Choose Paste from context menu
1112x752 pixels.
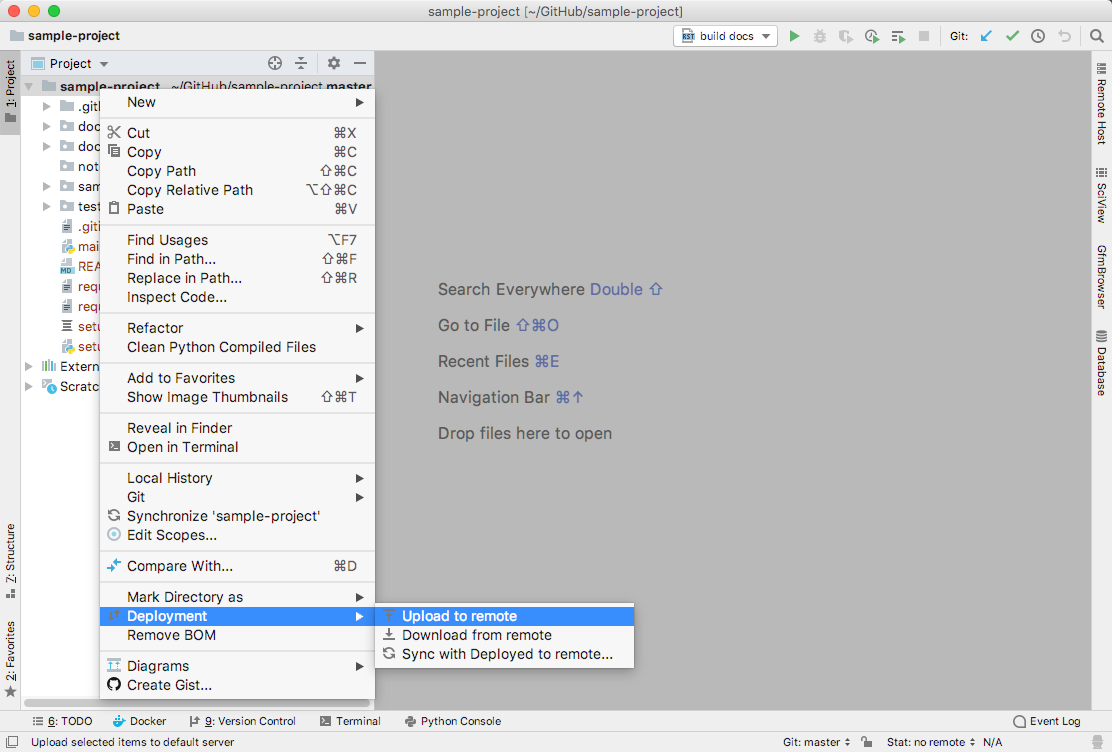point(238,209)
